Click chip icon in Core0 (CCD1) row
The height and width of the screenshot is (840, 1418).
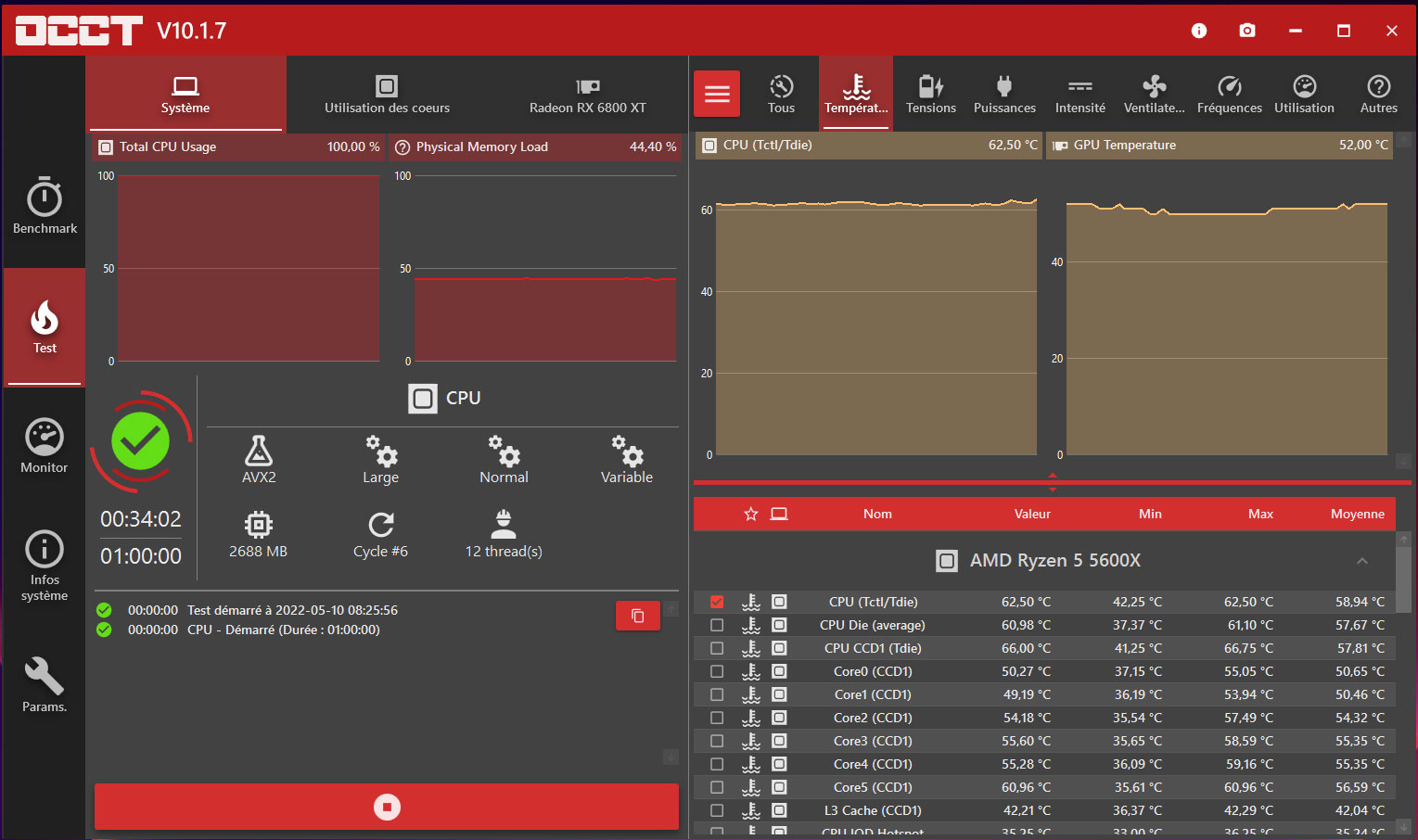pyautogui.click(x=779, y=671)
